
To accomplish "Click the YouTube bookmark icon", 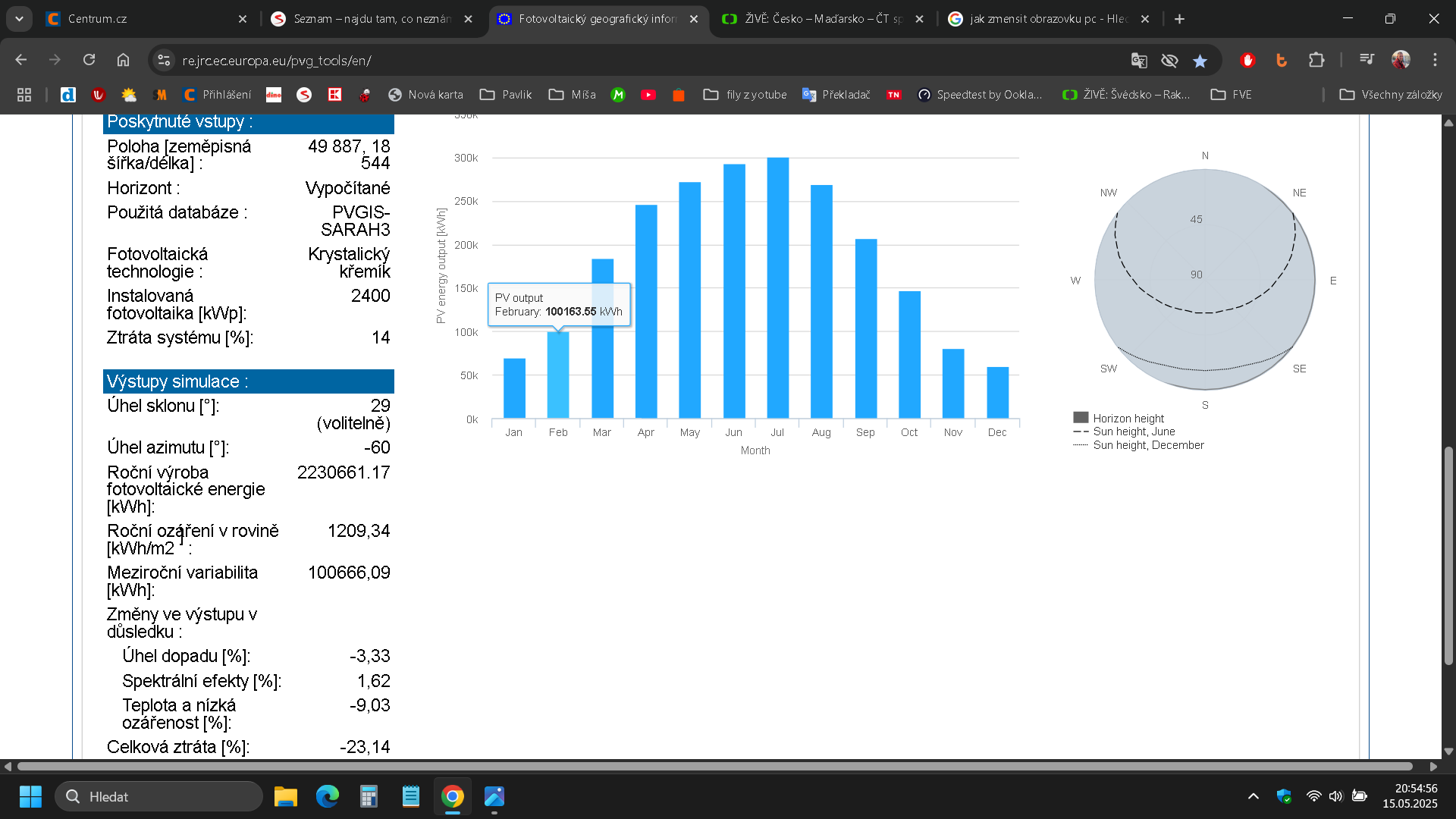I will 648,95.
